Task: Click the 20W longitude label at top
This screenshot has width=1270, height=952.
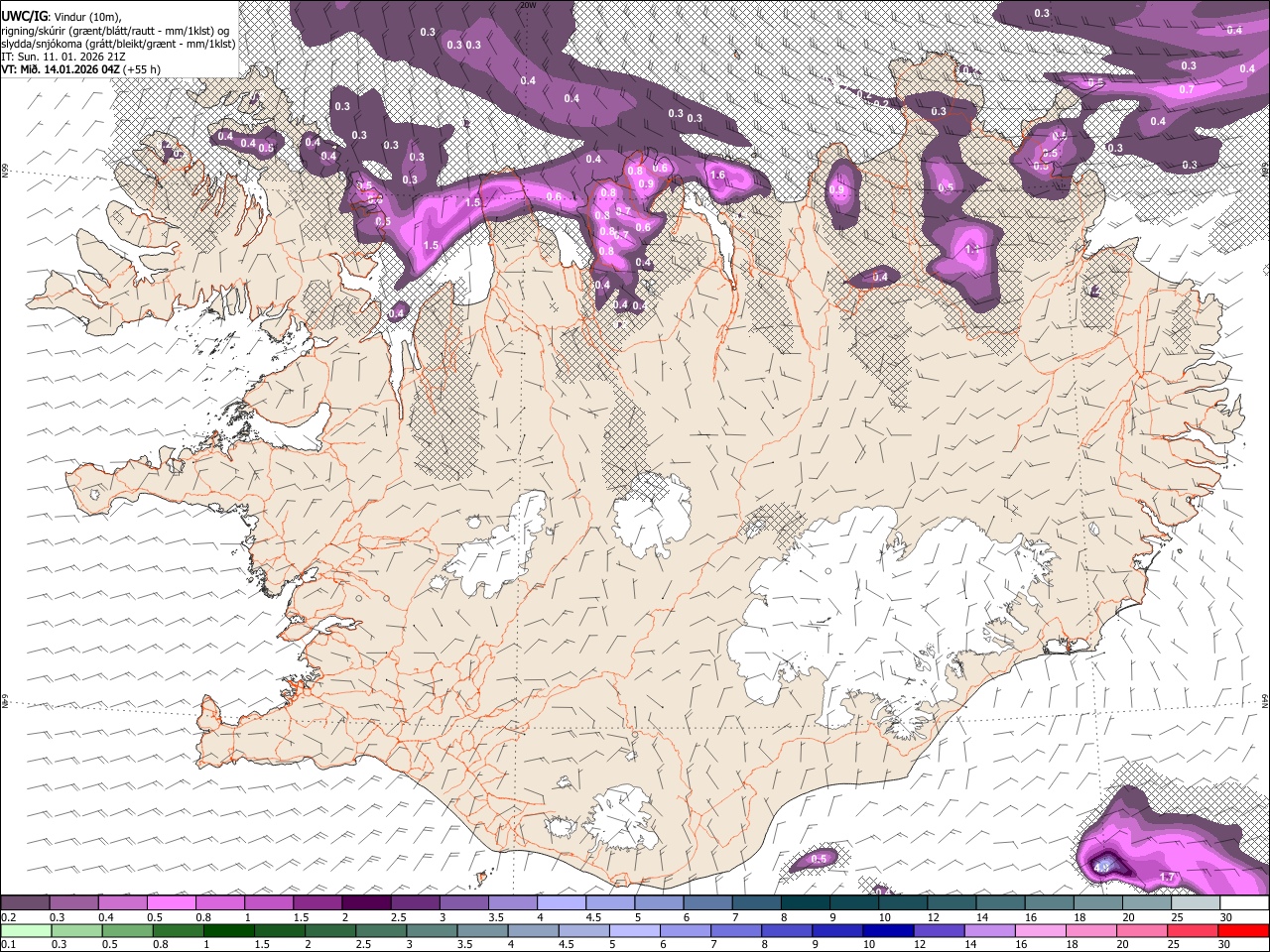Action: 527,5
